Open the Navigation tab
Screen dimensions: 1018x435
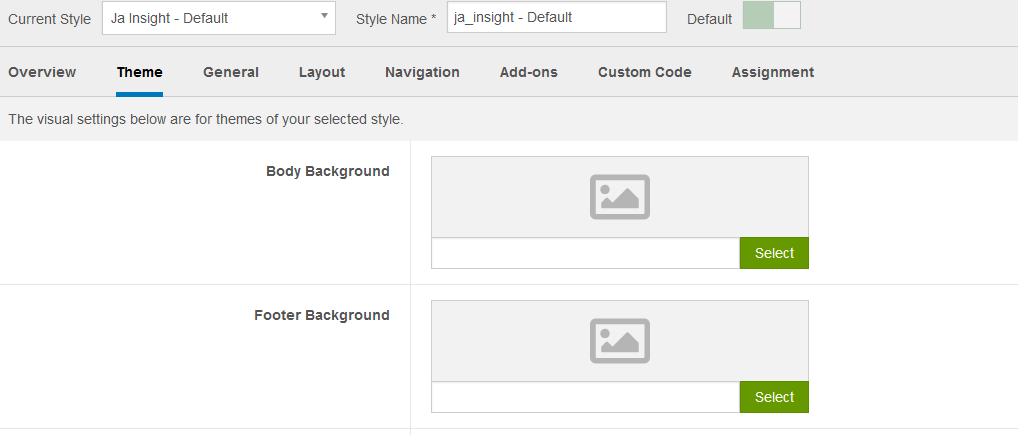click(x=422, y=72)
